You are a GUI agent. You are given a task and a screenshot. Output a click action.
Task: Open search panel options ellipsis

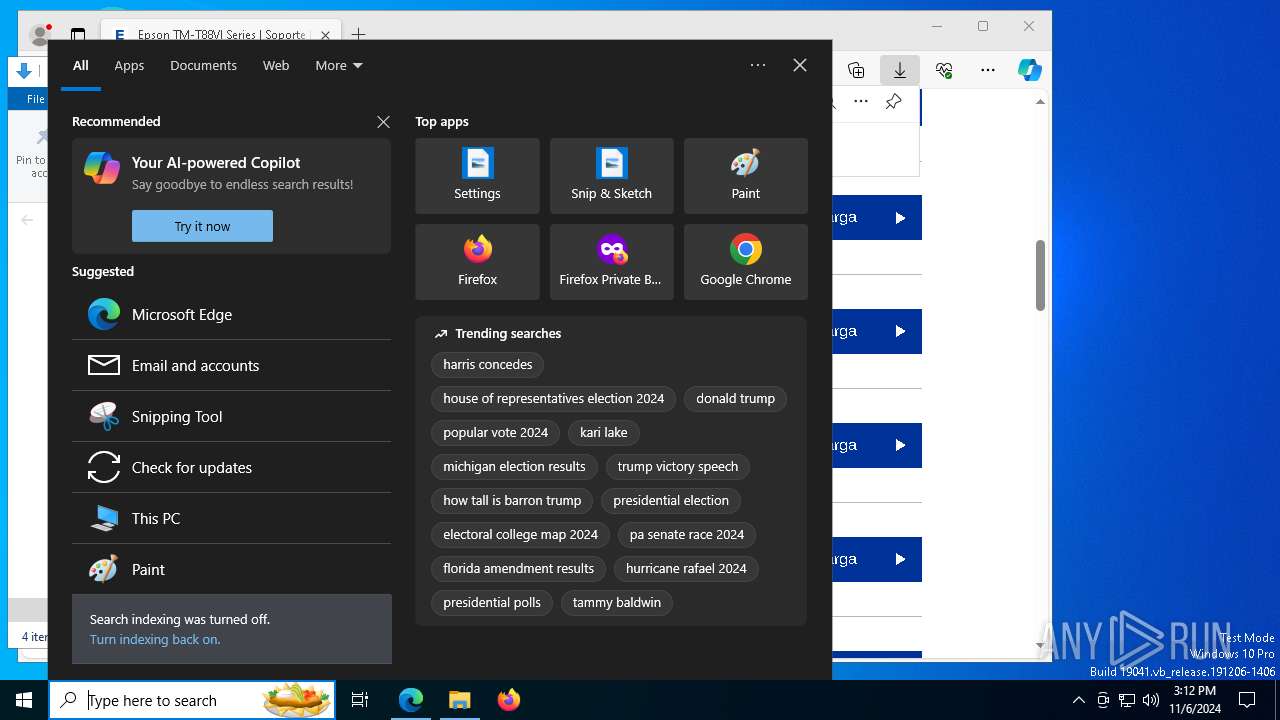tap(758, 65)
